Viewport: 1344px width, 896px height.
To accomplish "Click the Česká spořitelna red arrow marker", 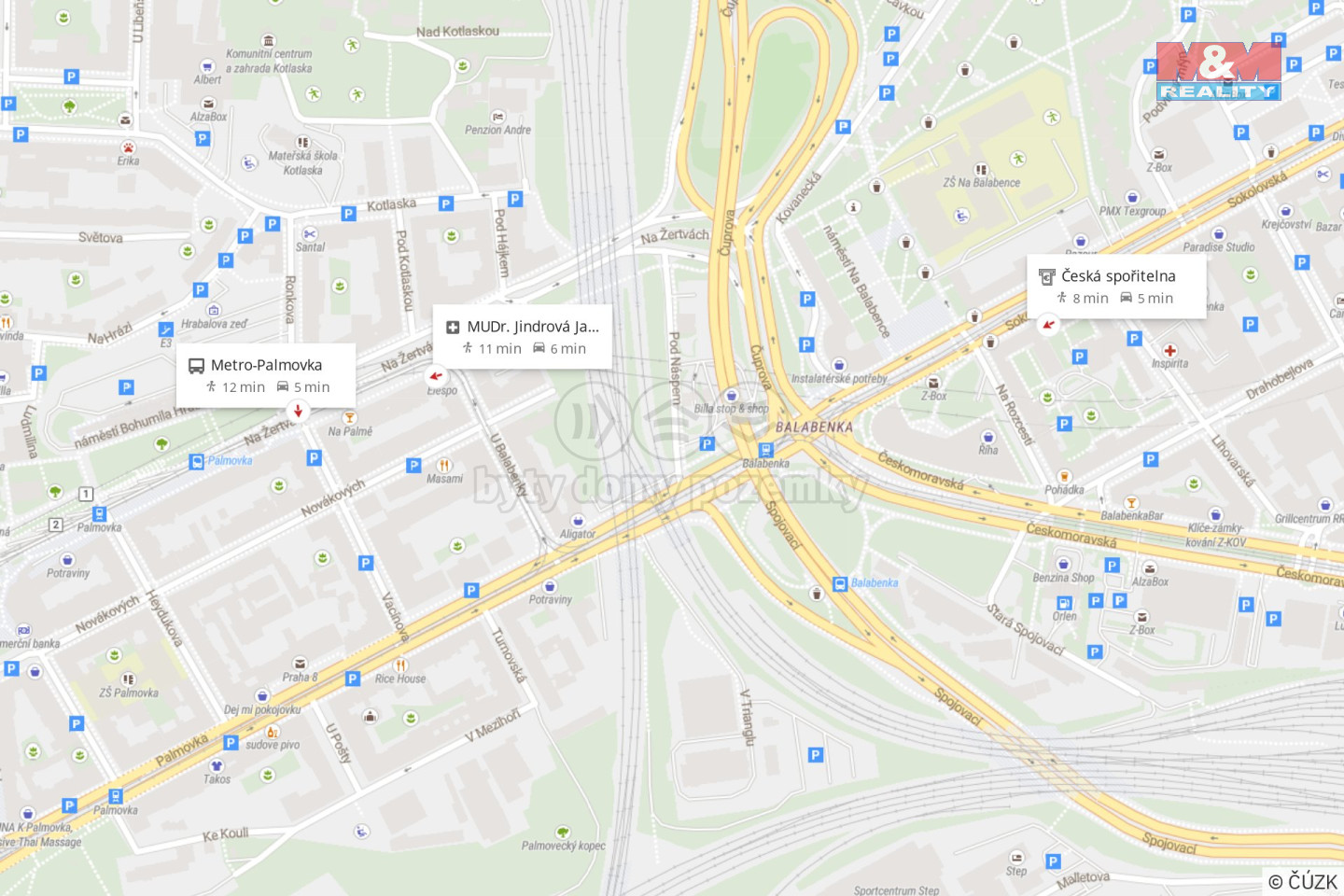I will click(1048, 325).
